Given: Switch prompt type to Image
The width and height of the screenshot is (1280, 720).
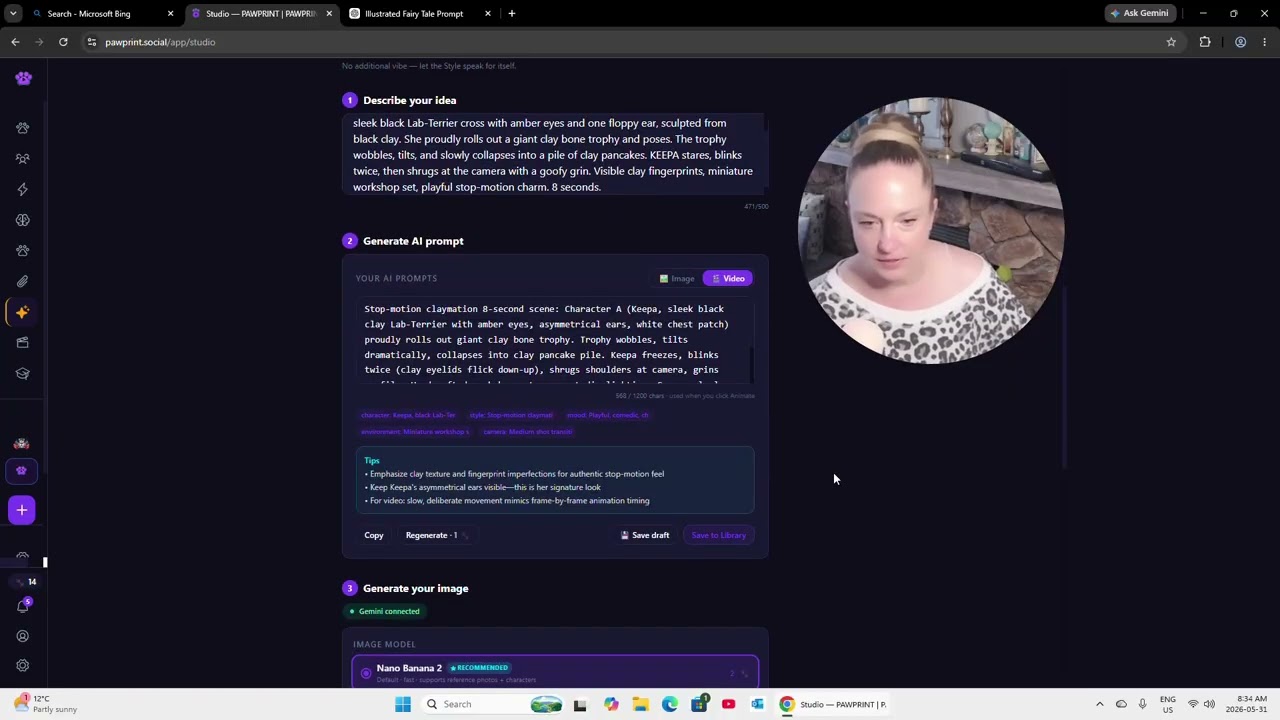Looking at the screenshot, I should point(677,278).
